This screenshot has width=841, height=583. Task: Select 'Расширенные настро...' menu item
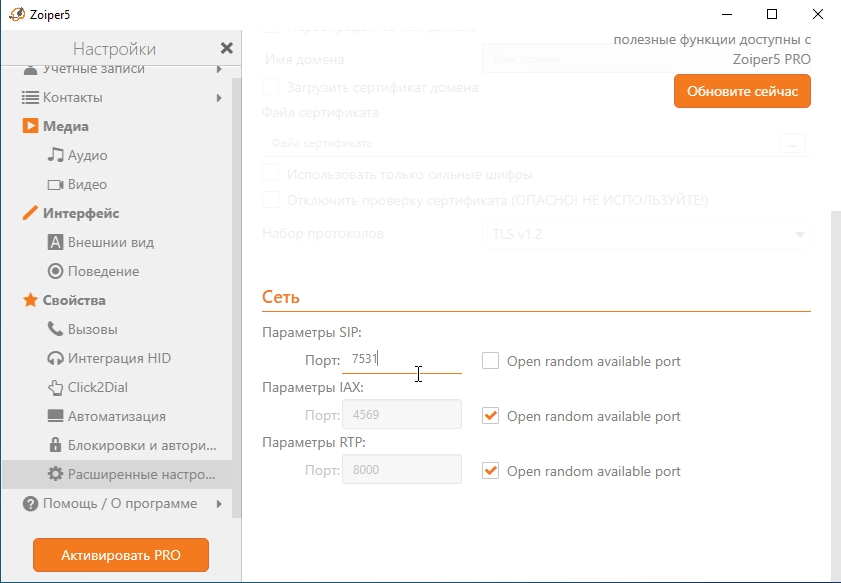(x=117, y=474)
